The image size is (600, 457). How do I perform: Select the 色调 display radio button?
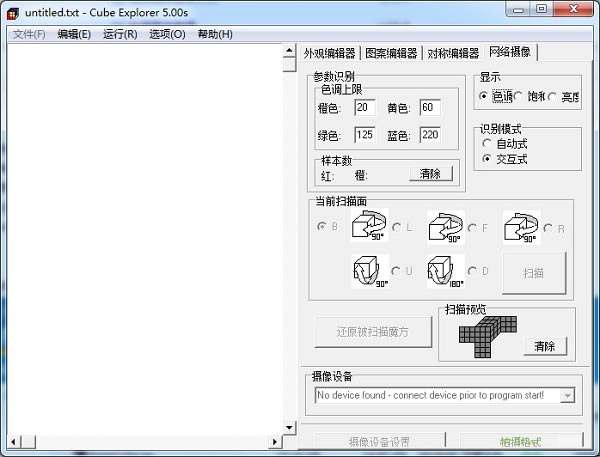click(483, 96)
